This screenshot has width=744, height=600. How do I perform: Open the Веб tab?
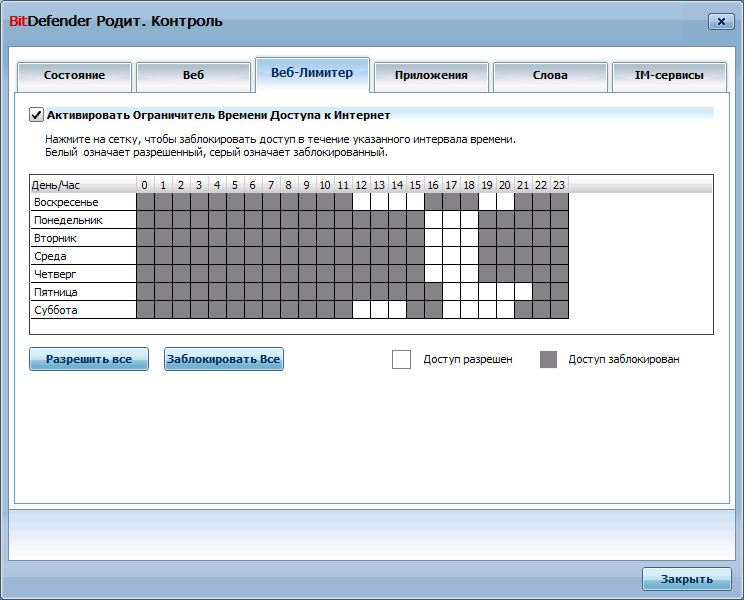click(193, 75)
